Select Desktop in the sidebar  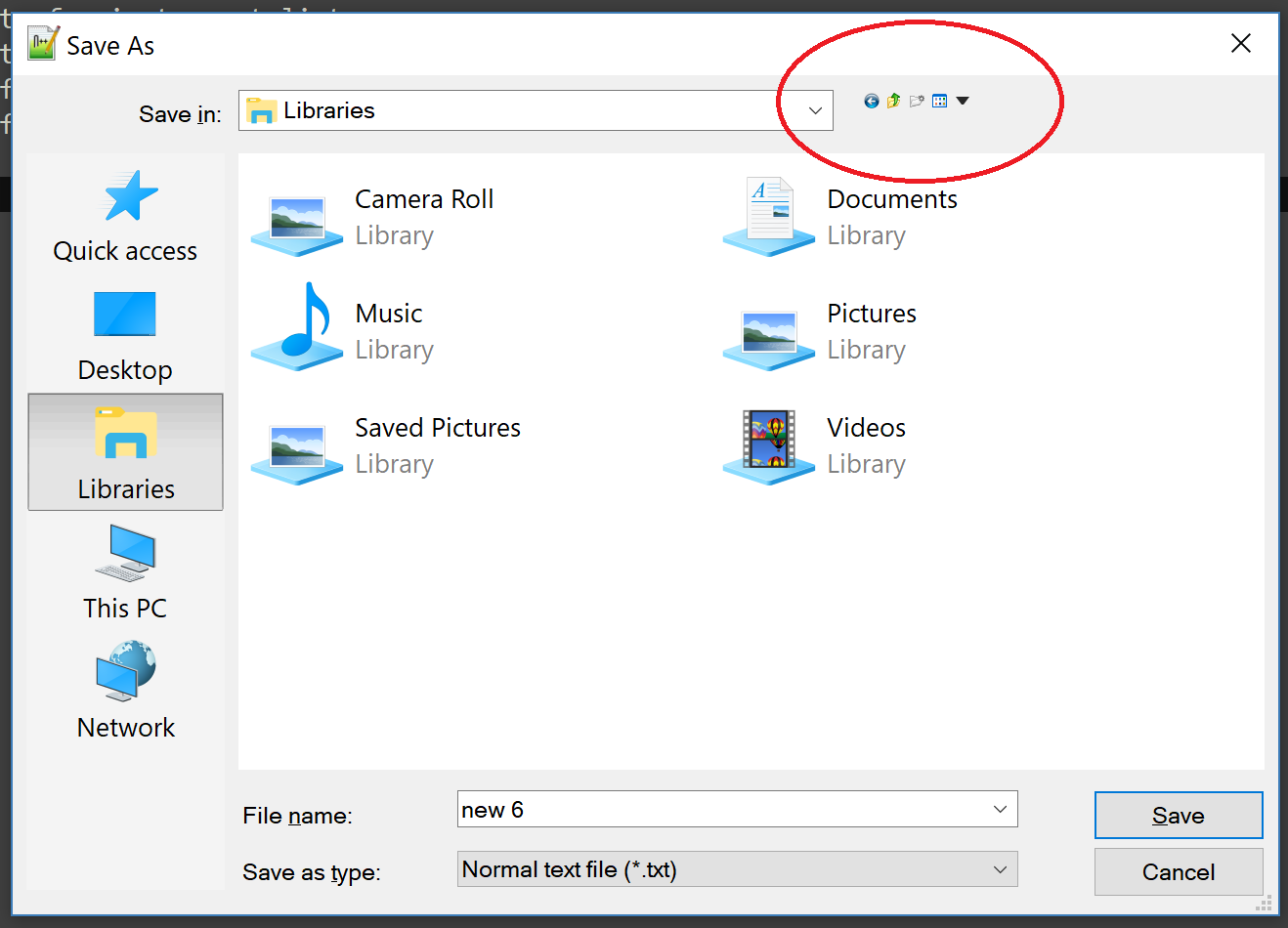pos(125,337)
